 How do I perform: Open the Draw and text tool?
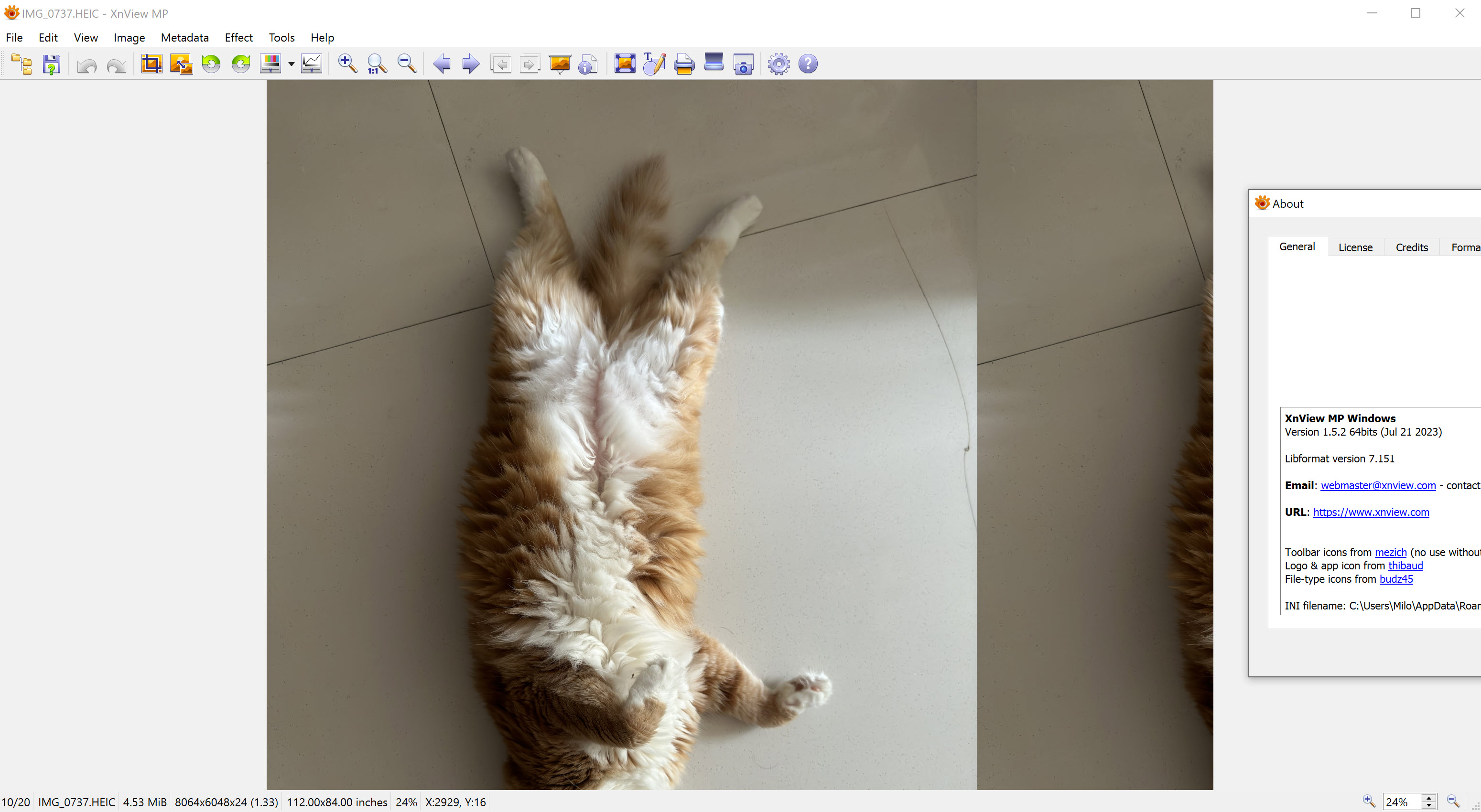654,64
